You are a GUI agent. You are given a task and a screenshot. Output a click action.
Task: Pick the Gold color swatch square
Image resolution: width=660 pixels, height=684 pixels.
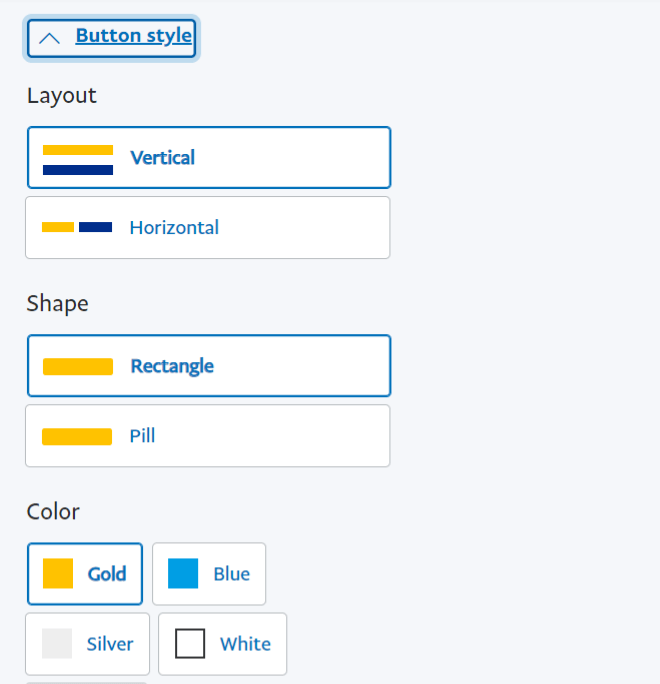pyautogui.click(x=58, y=574)
